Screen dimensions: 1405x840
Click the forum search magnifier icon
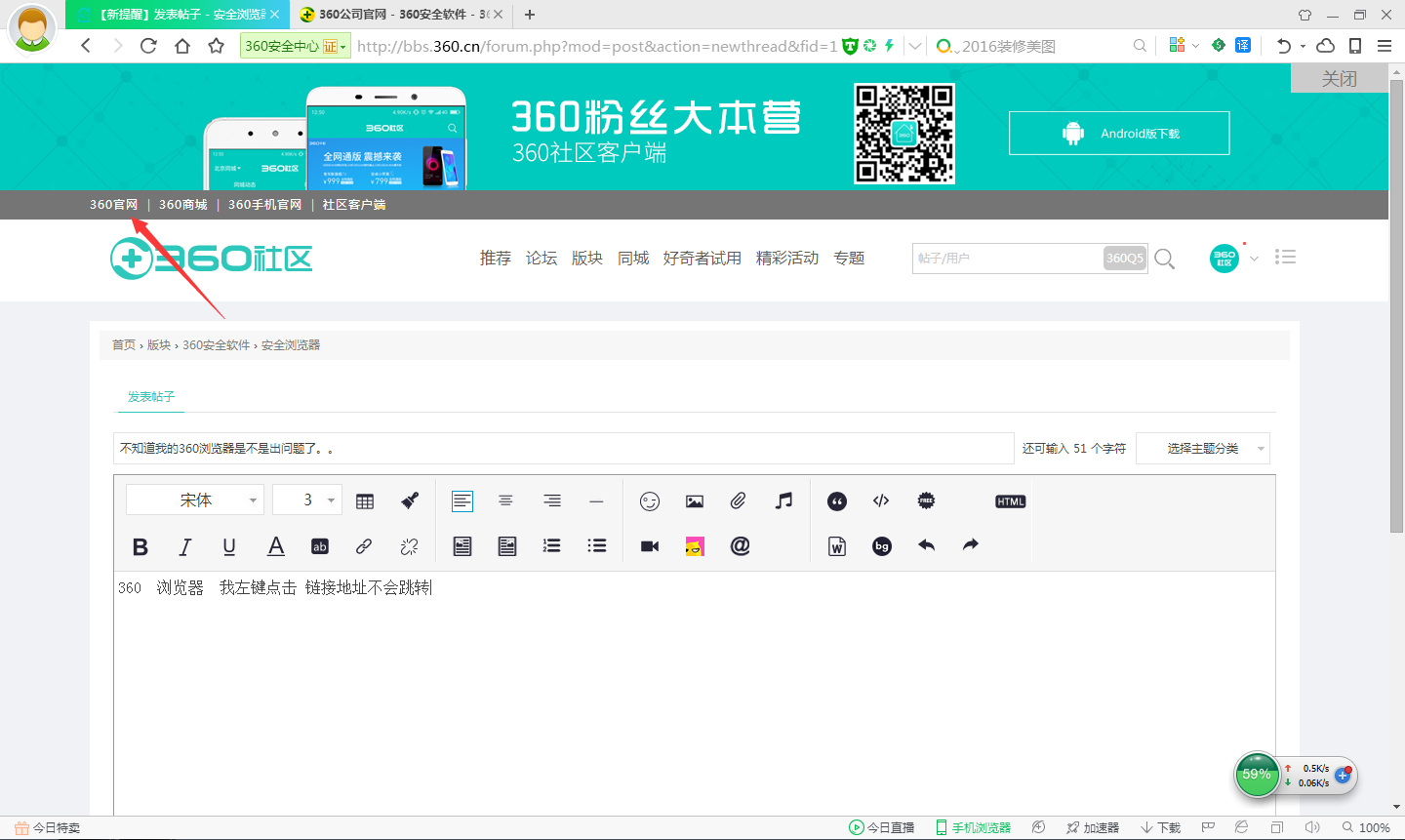click(1164, 259)
